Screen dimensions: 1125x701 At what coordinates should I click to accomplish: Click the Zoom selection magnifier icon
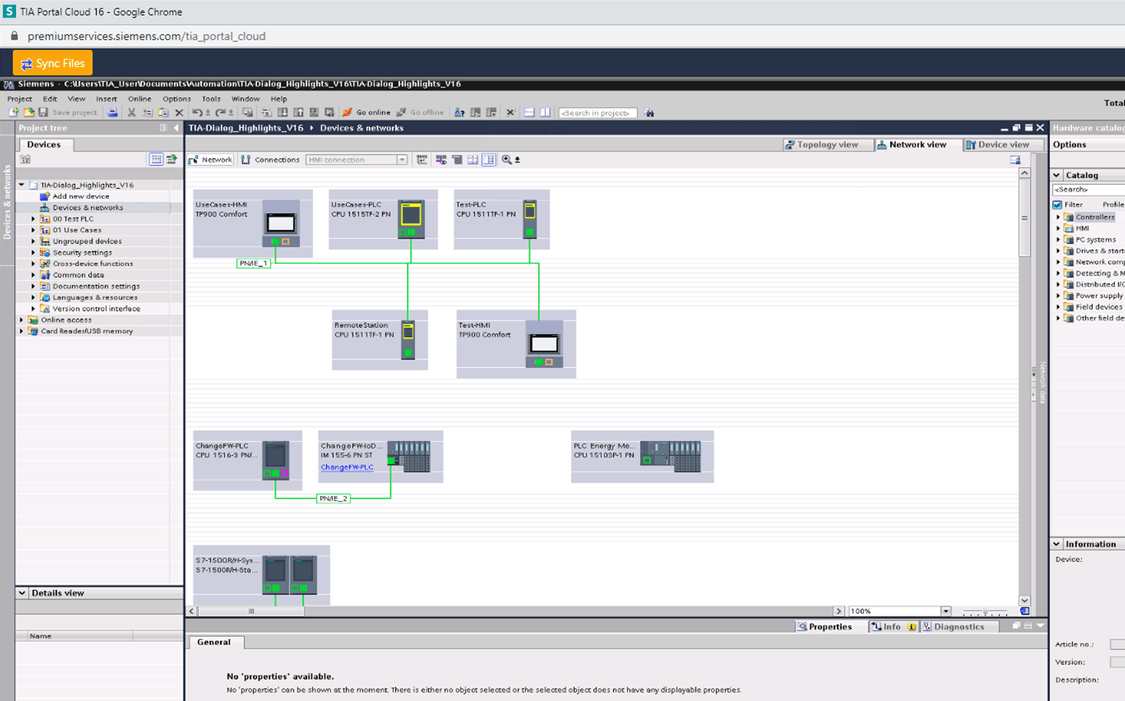click(x=507, y=160)
